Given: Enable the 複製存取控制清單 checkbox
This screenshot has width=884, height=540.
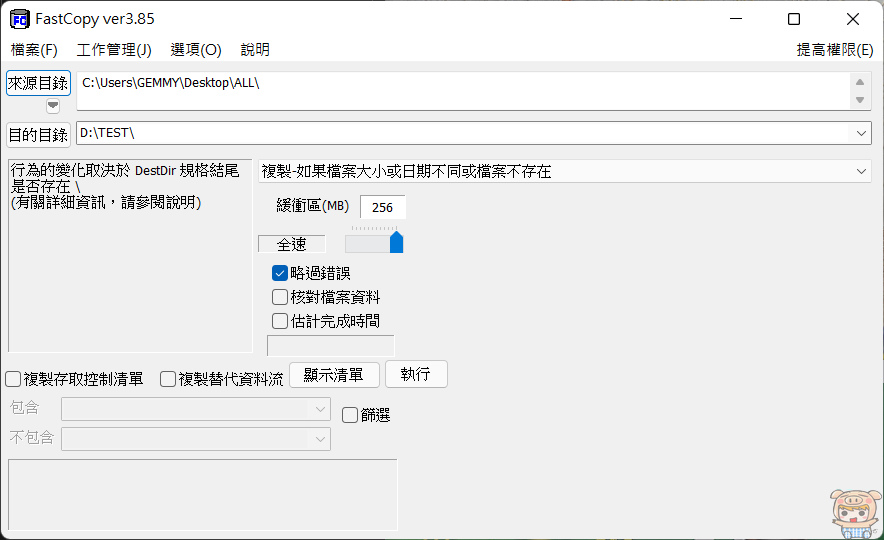Looking at the screenshot, I should (13, 379).
